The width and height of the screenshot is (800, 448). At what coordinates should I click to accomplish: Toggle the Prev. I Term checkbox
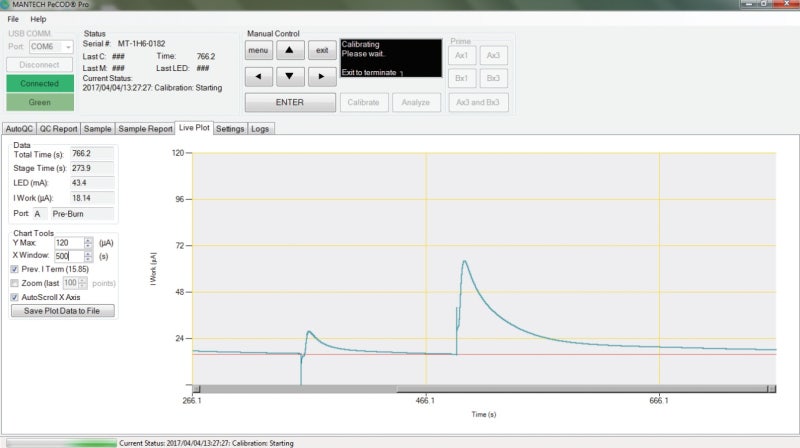click(x=15, y=269)
